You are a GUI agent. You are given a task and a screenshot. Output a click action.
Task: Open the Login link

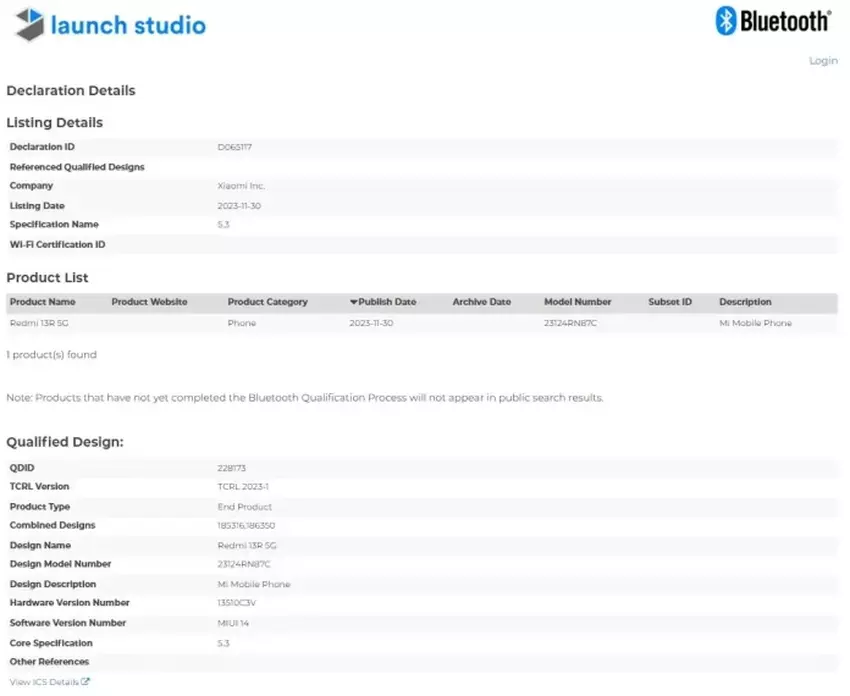point(822,61)
